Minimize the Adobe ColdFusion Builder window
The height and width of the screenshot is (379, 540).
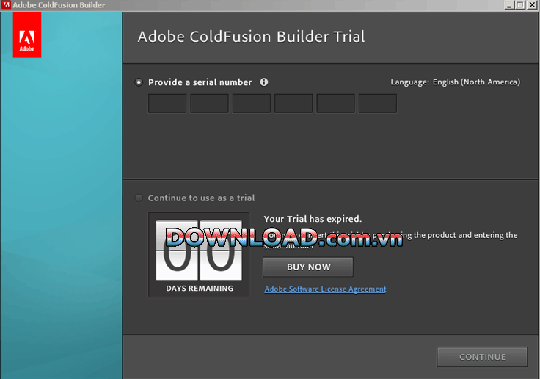pyautogui.click(x=509, y=5)
